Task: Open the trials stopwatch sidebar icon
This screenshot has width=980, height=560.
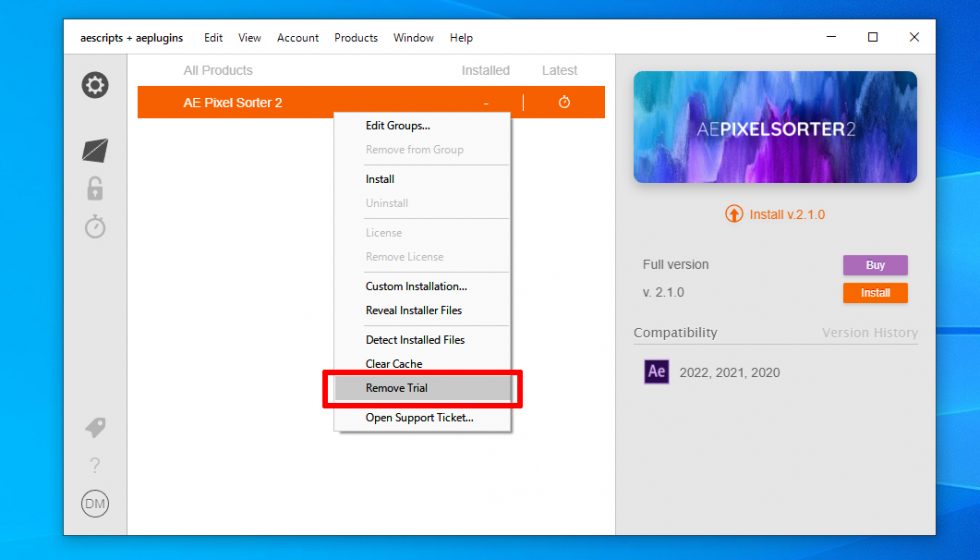Action: [x=95, y=227]
